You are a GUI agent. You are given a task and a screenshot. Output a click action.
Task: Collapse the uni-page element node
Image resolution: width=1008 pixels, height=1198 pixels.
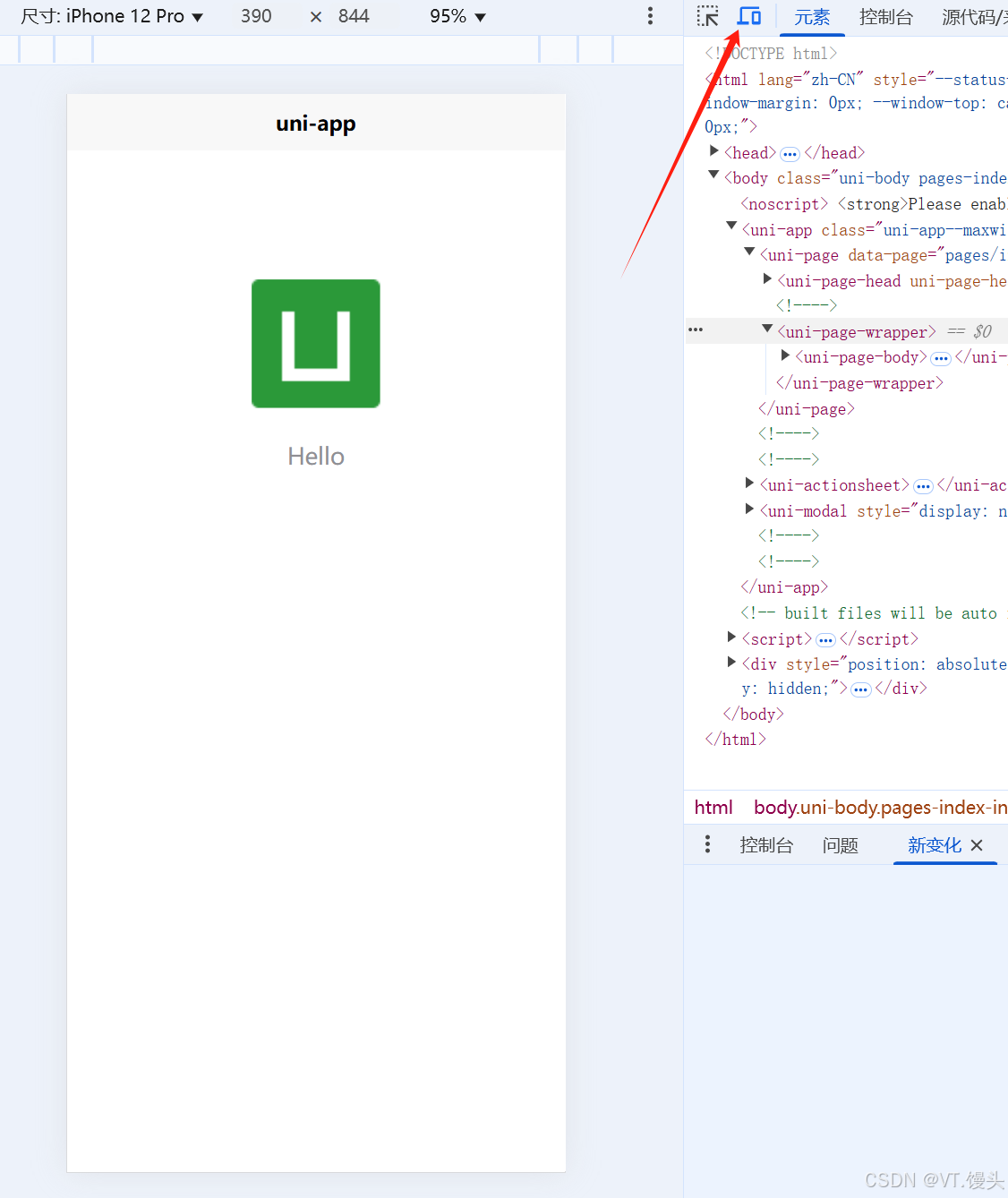click(749, 252)
